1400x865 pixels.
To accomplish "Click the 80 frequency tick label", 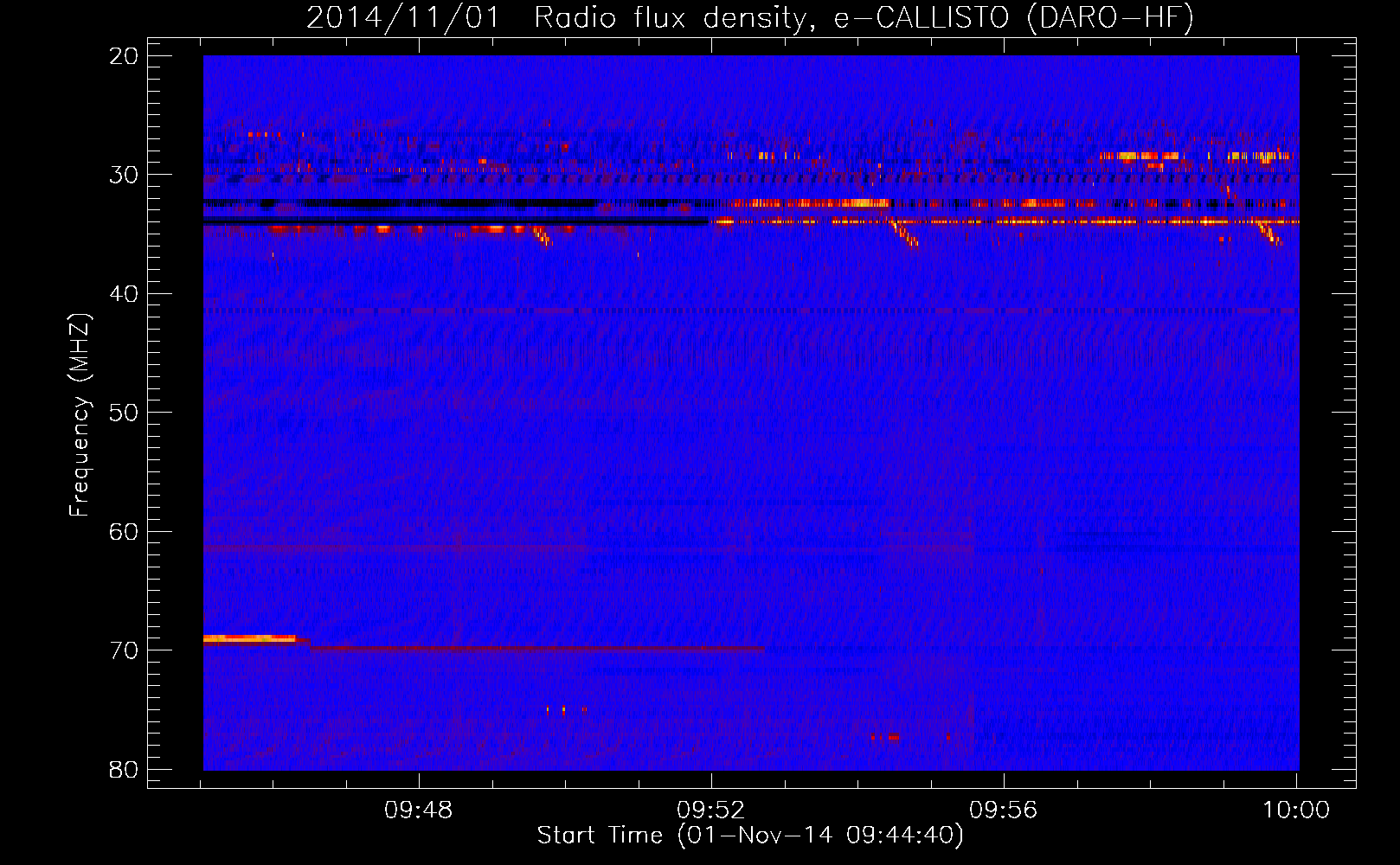I will pos(125,769).
